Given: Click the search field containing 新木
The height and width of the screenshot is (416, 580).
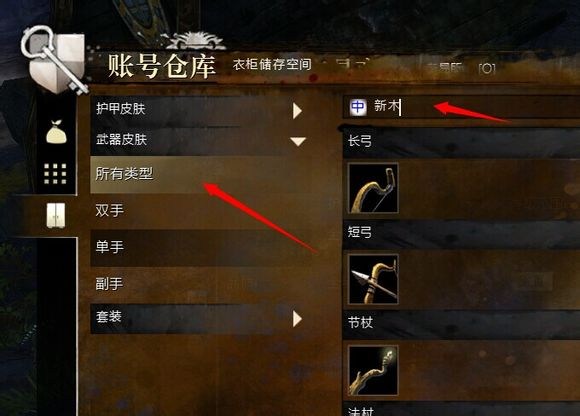Looking at the screenshot, I should [x=462, y=107].
